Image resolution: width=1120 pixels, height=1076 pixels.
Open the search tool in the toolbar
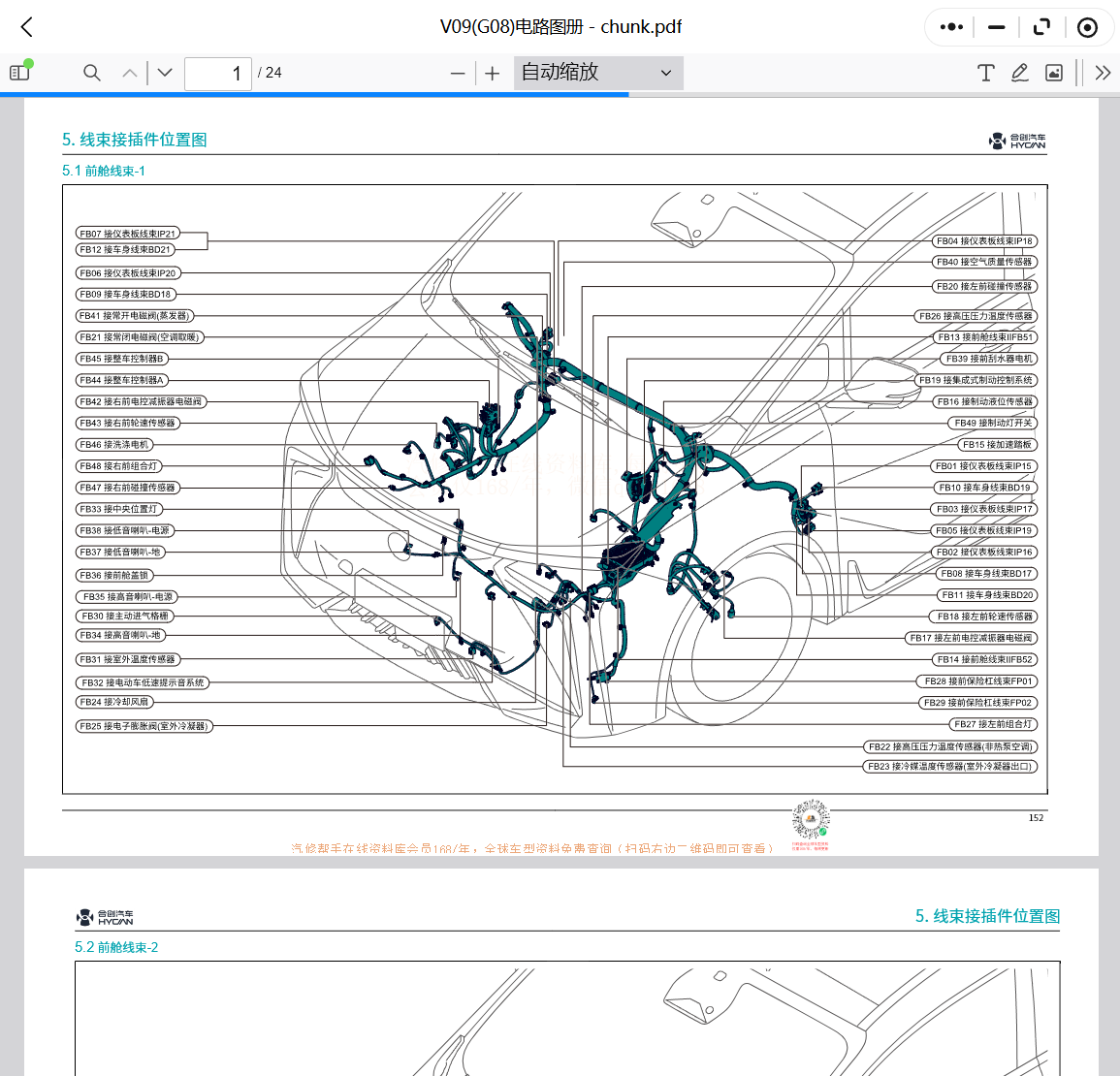(90, 73)
